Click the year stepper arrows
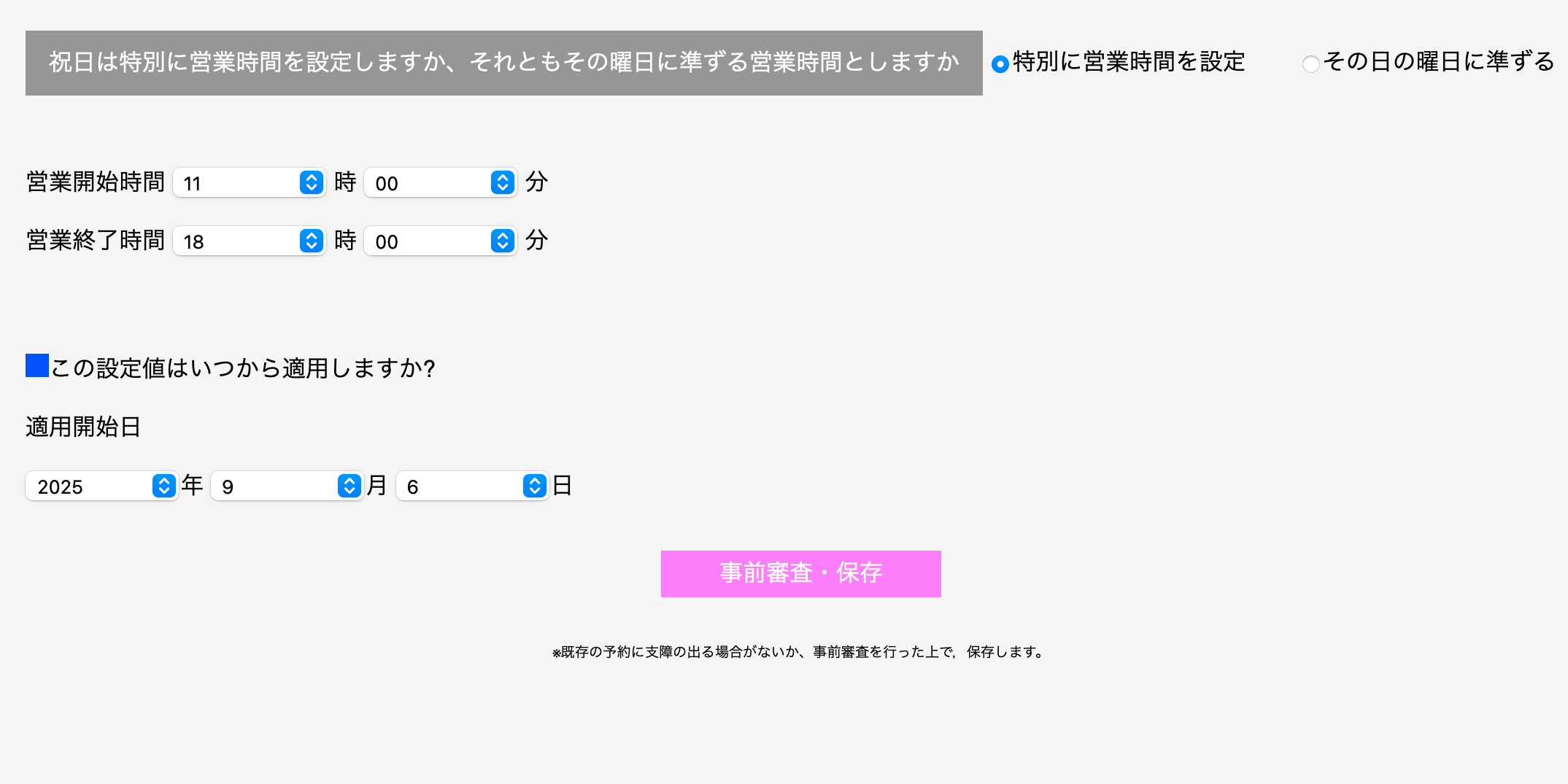 coord(162,486)
